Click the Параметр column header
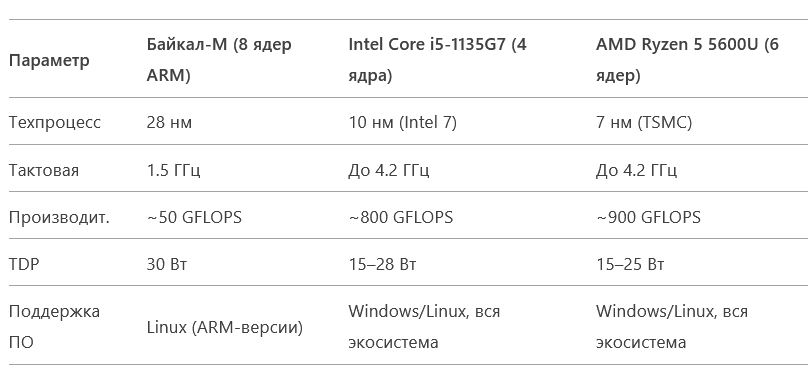The height and width of the screenshot is (376, 808). click(x=49, y=60)
